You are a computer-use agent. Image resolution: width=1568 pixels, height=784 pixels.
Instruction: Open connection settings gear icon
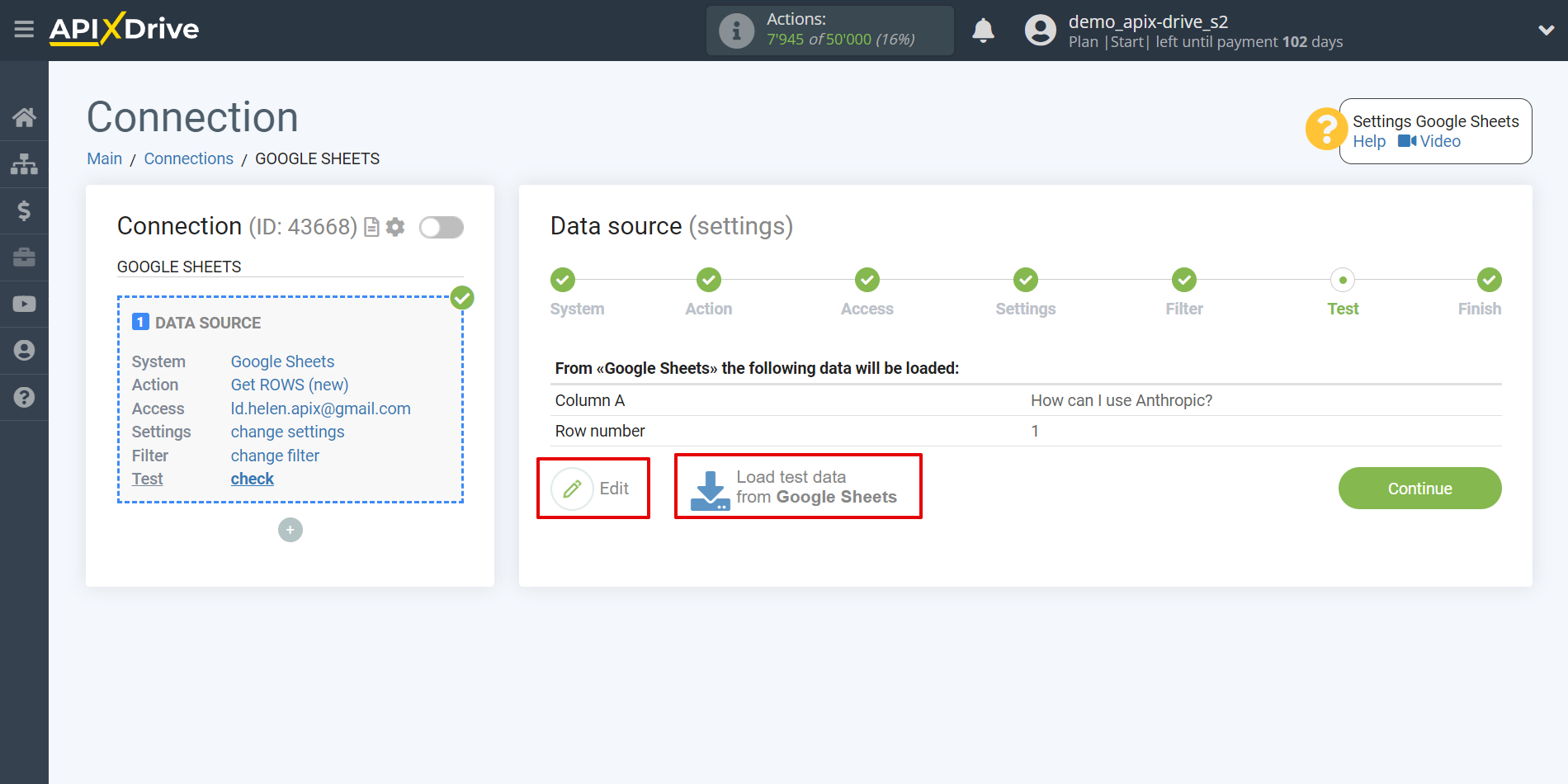395,227
